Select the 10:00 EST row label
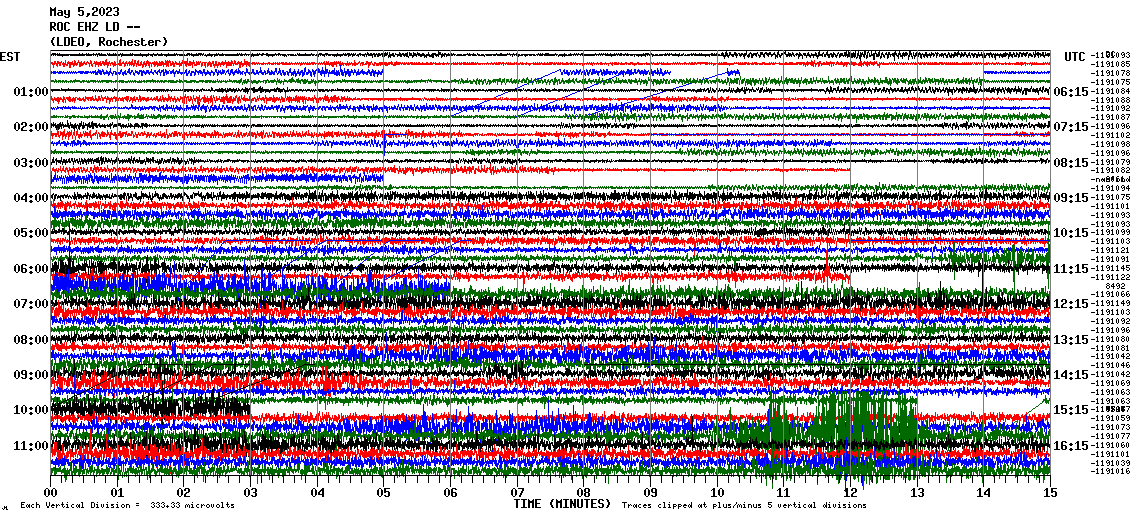 pyautogui.click(x=31, y=410)
